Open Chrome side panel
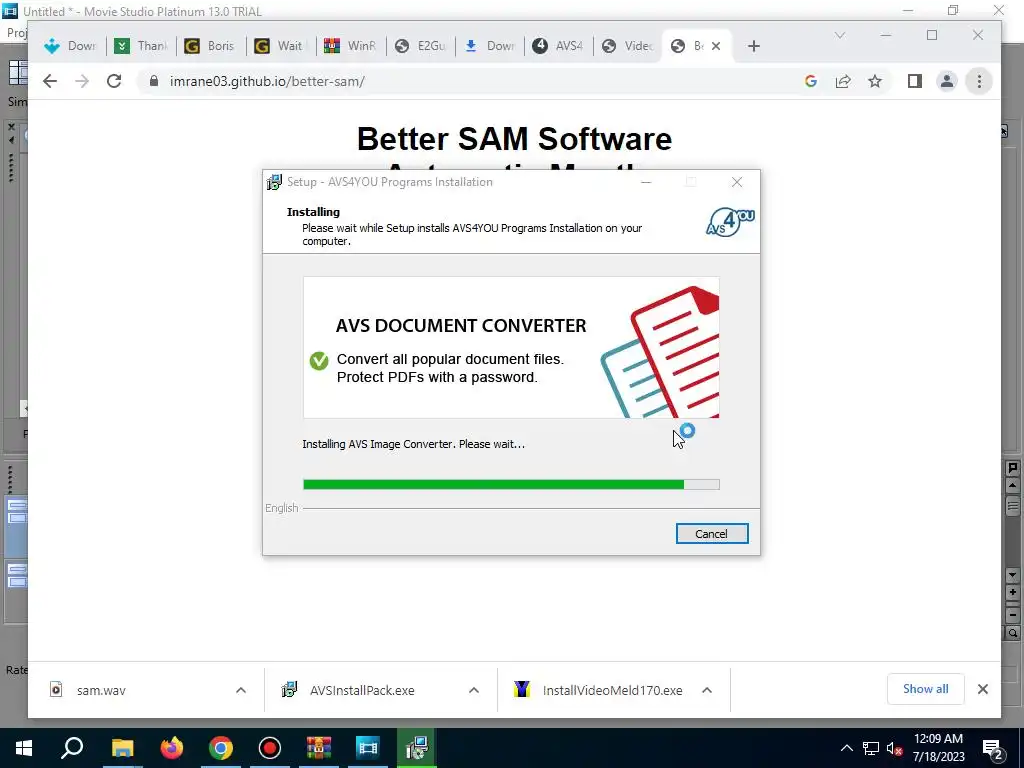 click(x=914, y=81)
